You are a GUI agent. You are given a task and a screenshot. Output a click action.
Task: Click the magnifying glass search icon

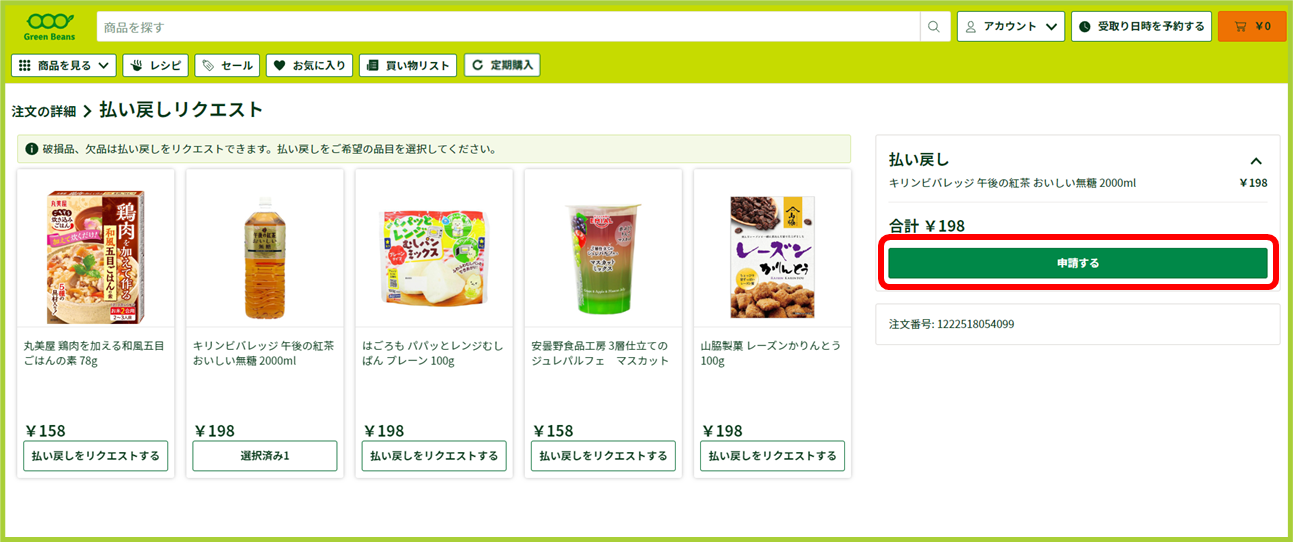[935, 27]
